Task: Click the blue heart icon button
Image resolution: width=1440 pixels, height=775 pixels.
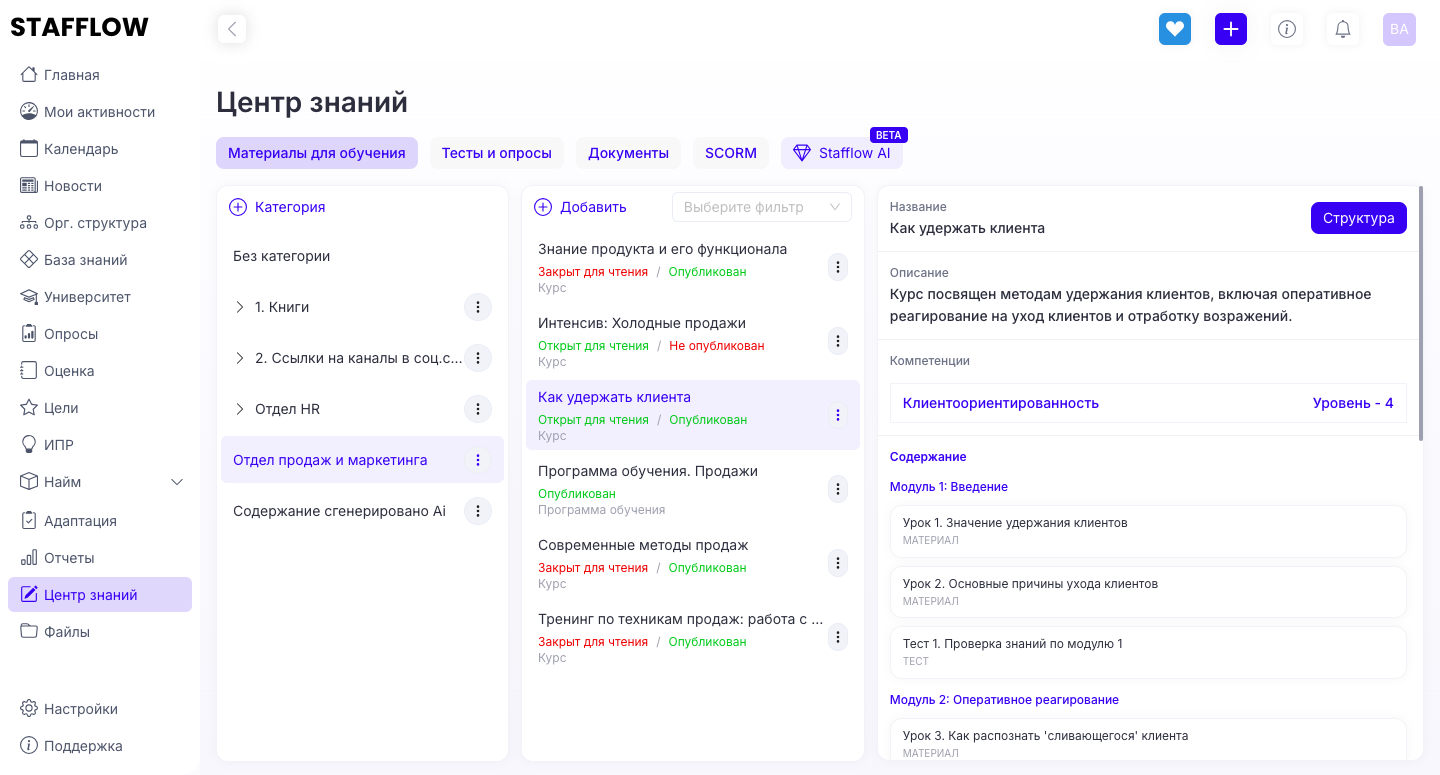Action: (x=1175, y=29)
